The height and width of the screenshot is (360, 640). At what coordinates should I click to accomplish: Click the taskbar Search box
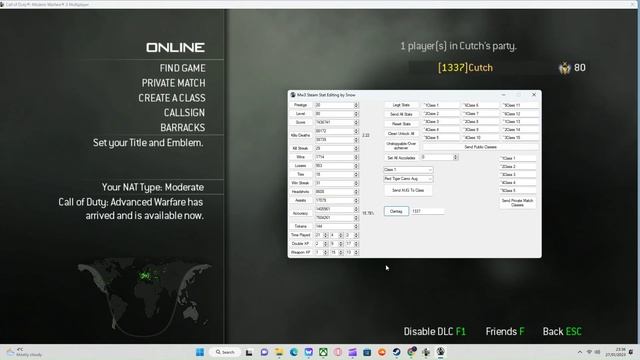225,352
